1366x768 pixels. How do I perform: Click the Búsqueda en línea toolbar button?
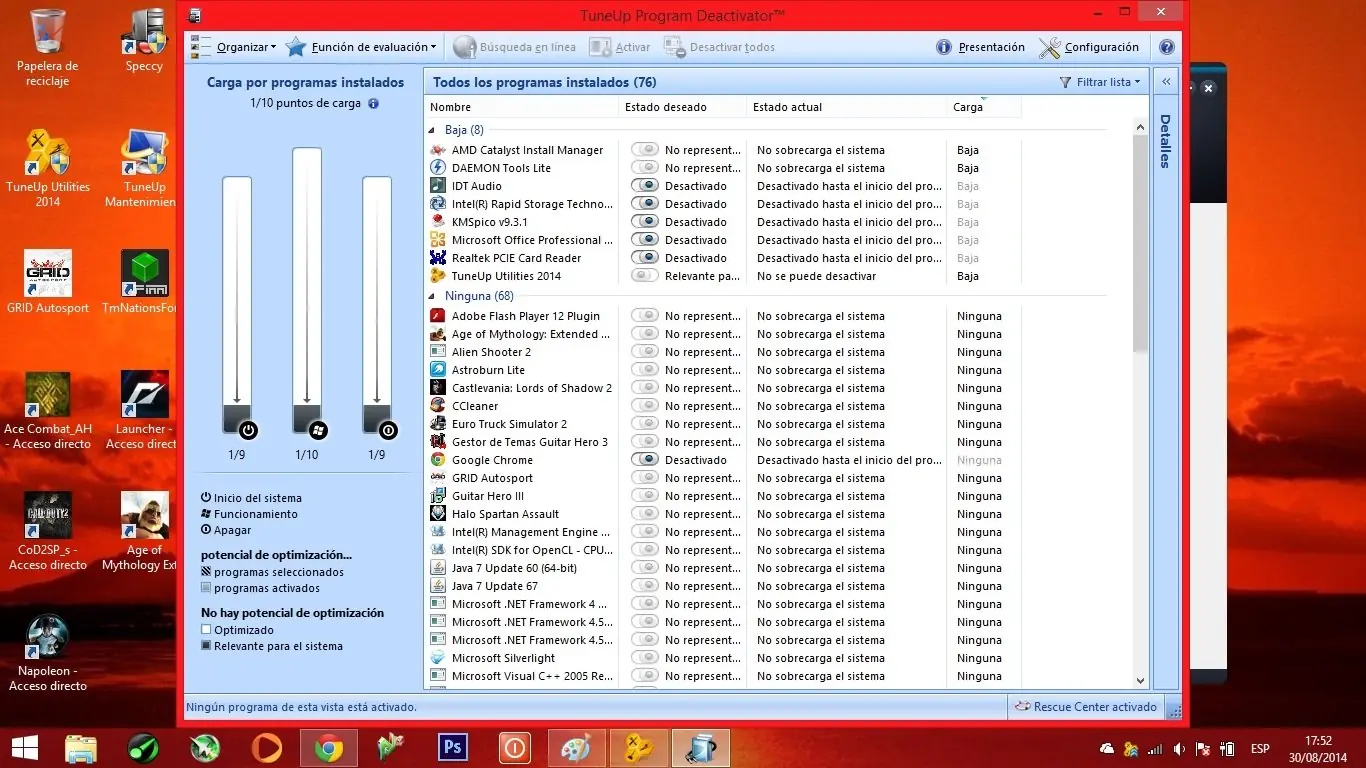[515, 47]
